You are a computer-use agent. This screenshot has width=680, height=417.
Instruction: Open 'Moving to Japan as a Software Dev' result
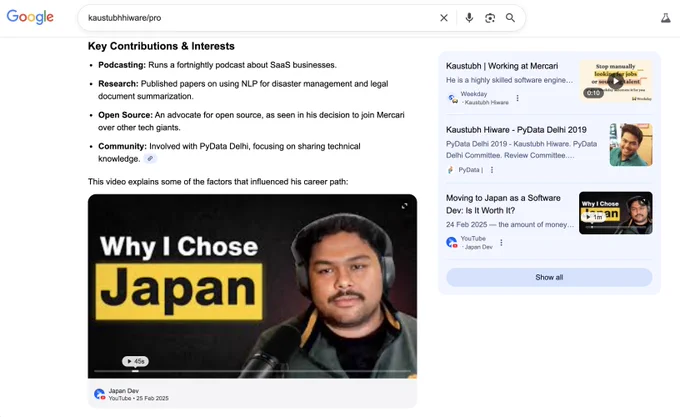click(503, 204)
